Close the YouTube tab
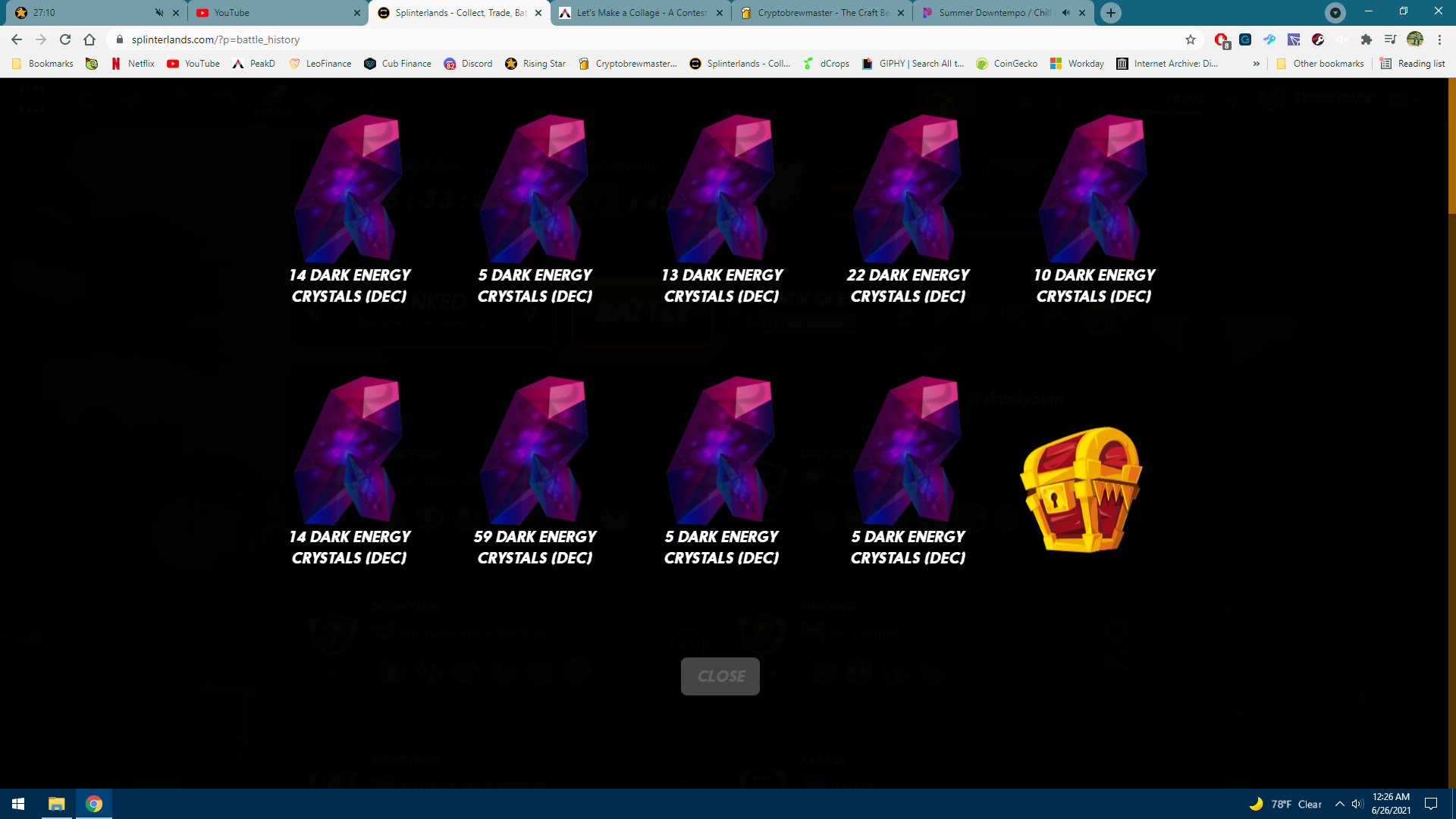Image resolution: width=1456 pixels, height=819 pixels. coord(357,13)
